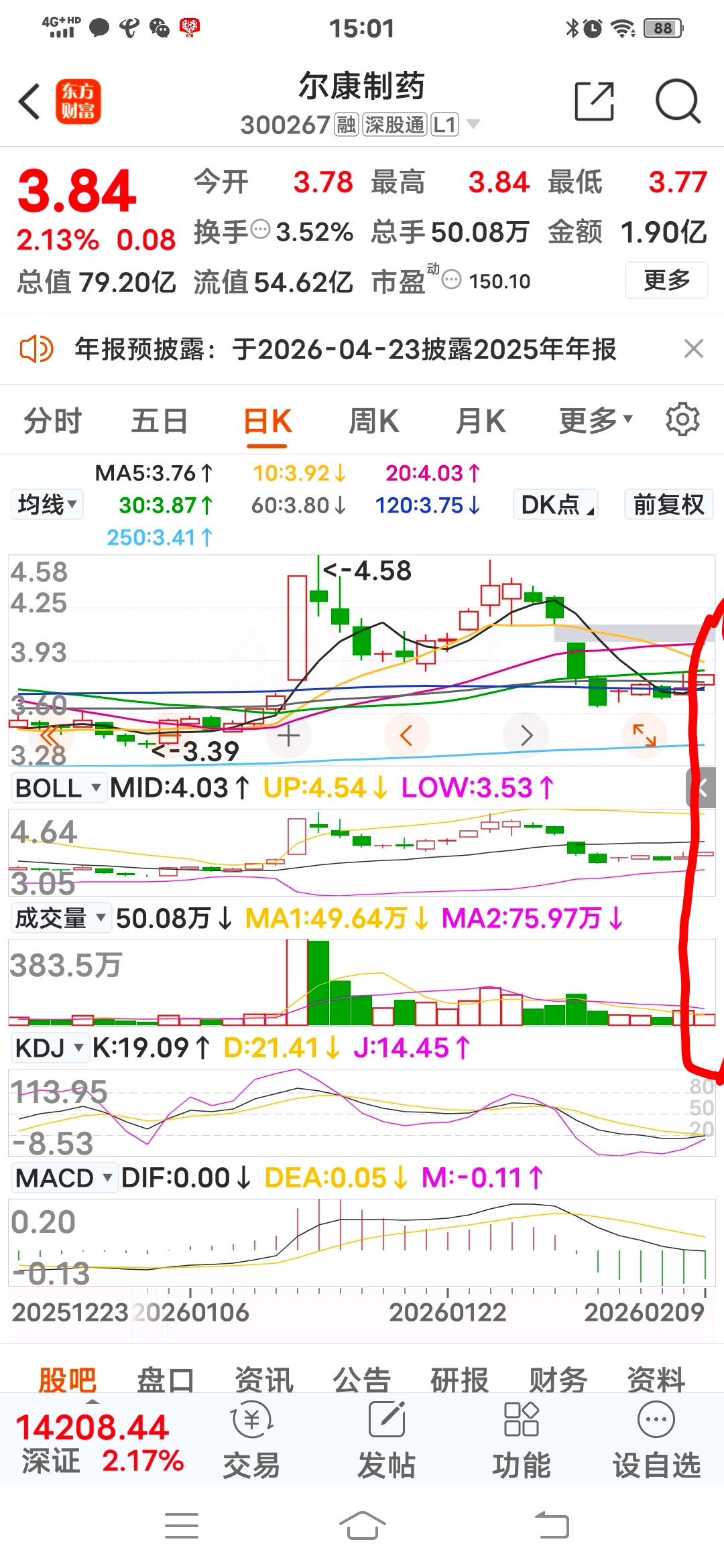
Task: Select the 股吧 tab
Action: click(68, 1380)
